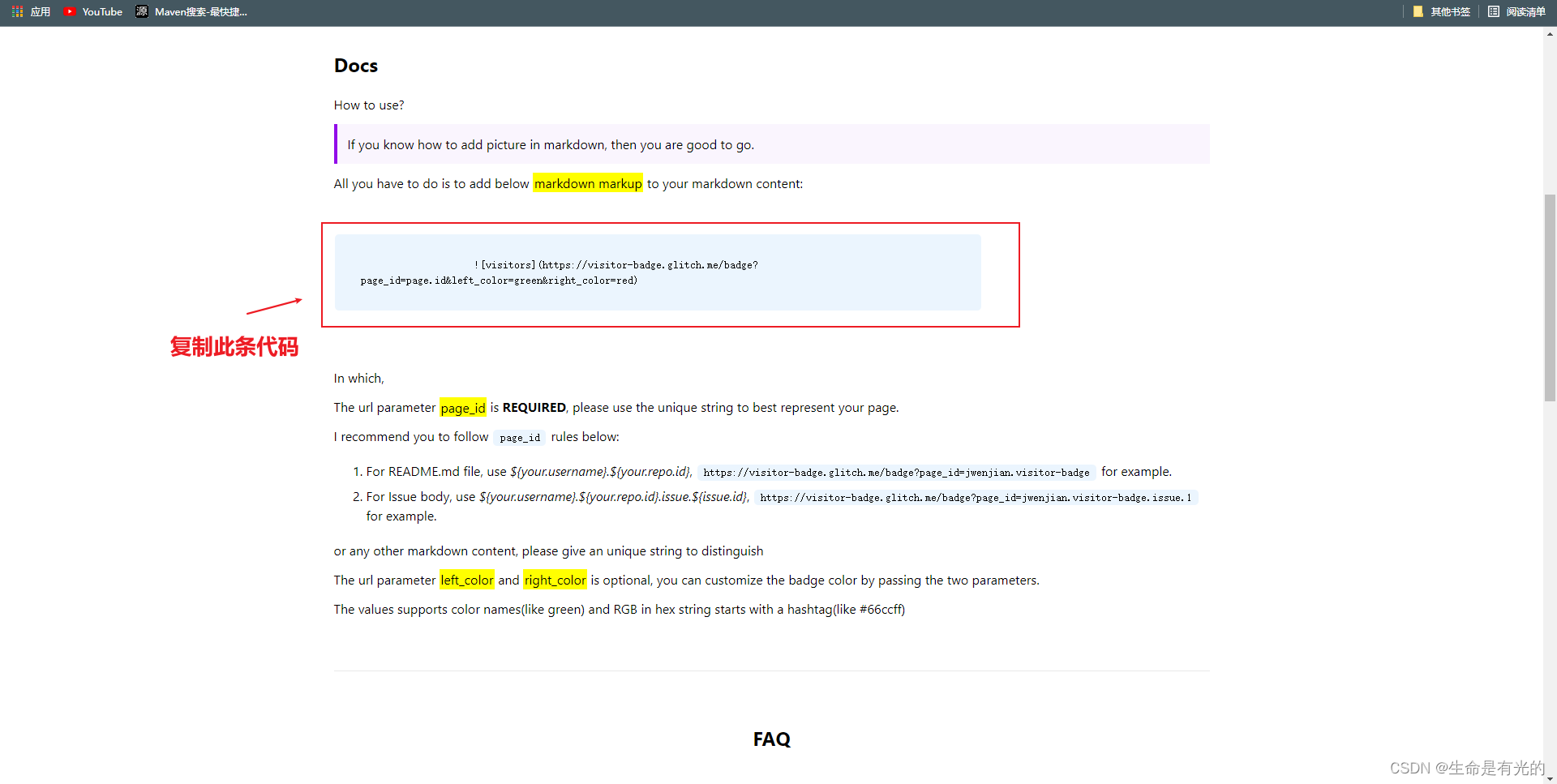1557x784 pixels.
Task: Click the 'In which,' line
Action: pyautogui.click(x=359, y=379)
